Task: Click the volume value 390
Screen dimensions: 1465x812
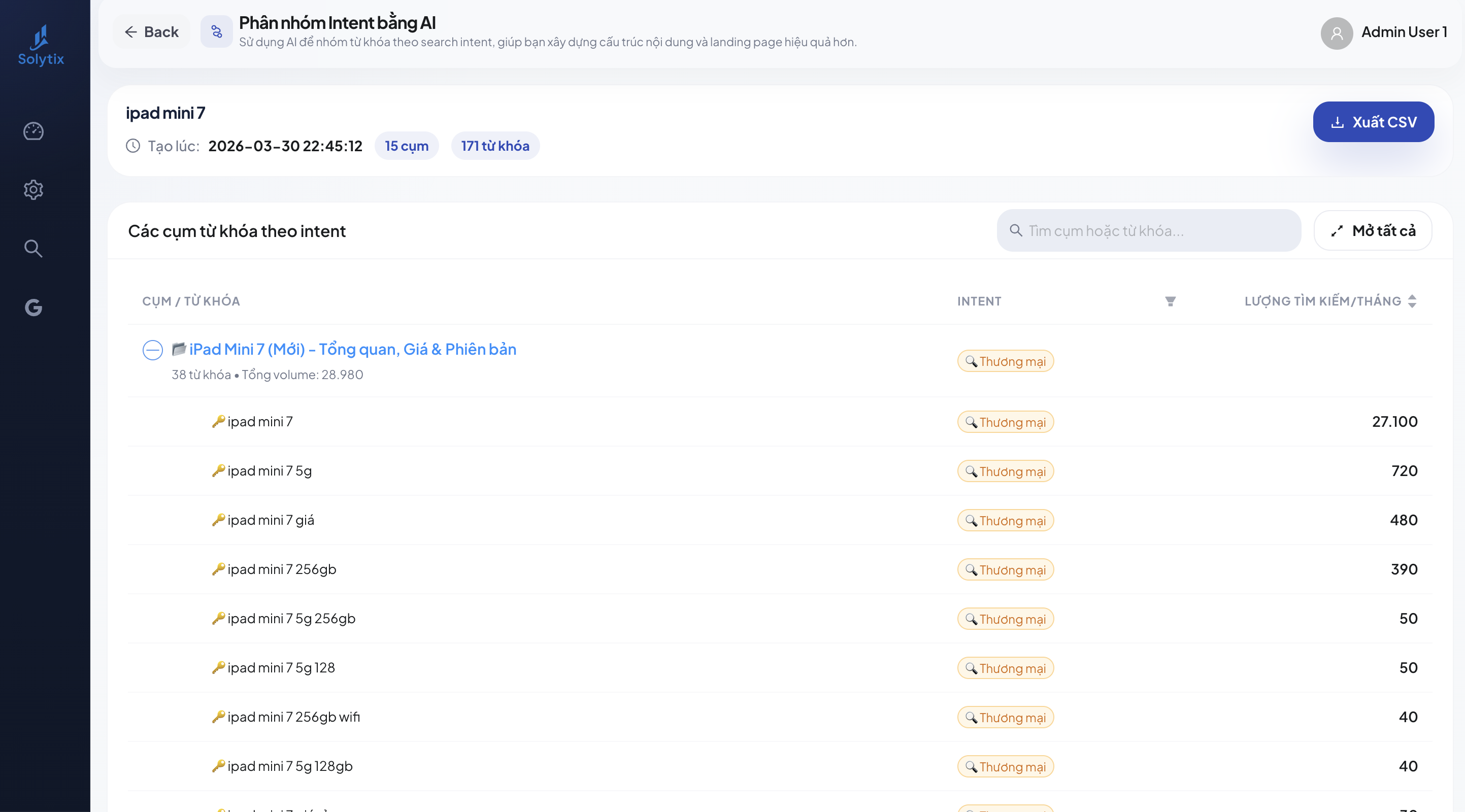Action: point(1405,570)
